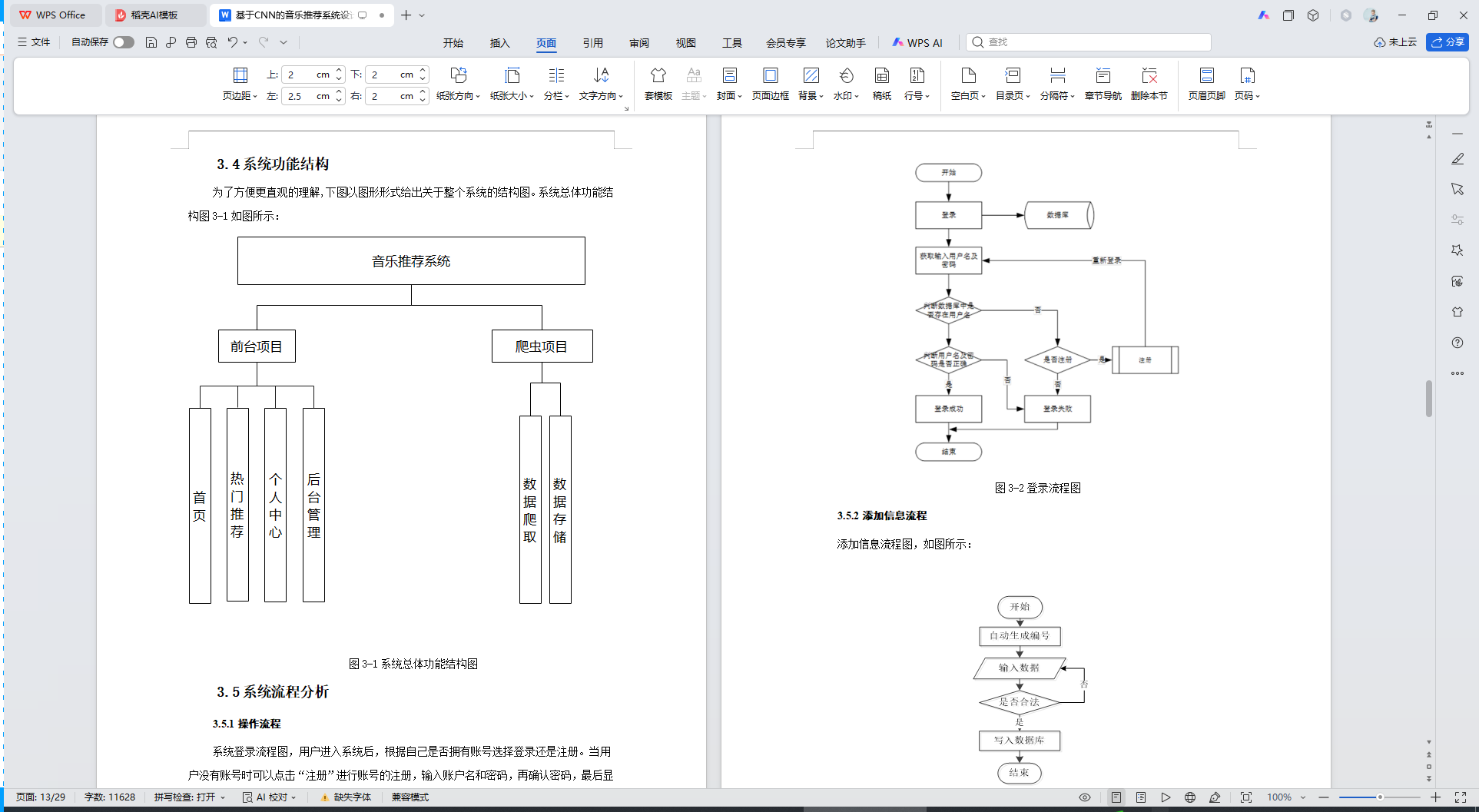Click the 删除本节 delete section icon

1149,84
